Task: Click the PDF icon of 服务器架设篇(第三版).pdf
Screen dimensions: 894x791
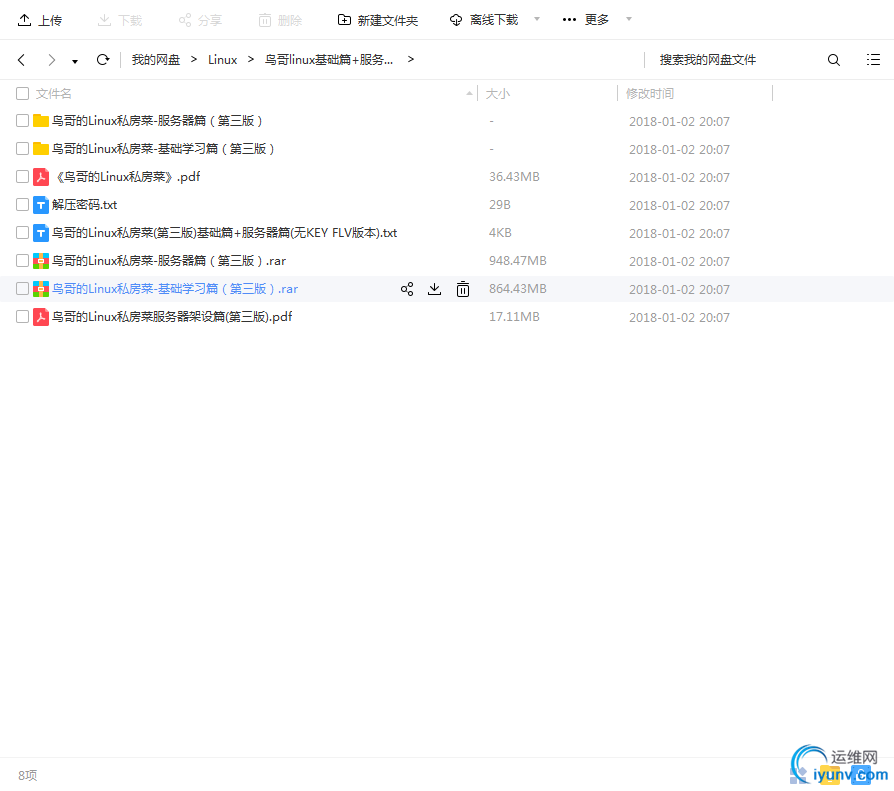Action: coord(40,317)
